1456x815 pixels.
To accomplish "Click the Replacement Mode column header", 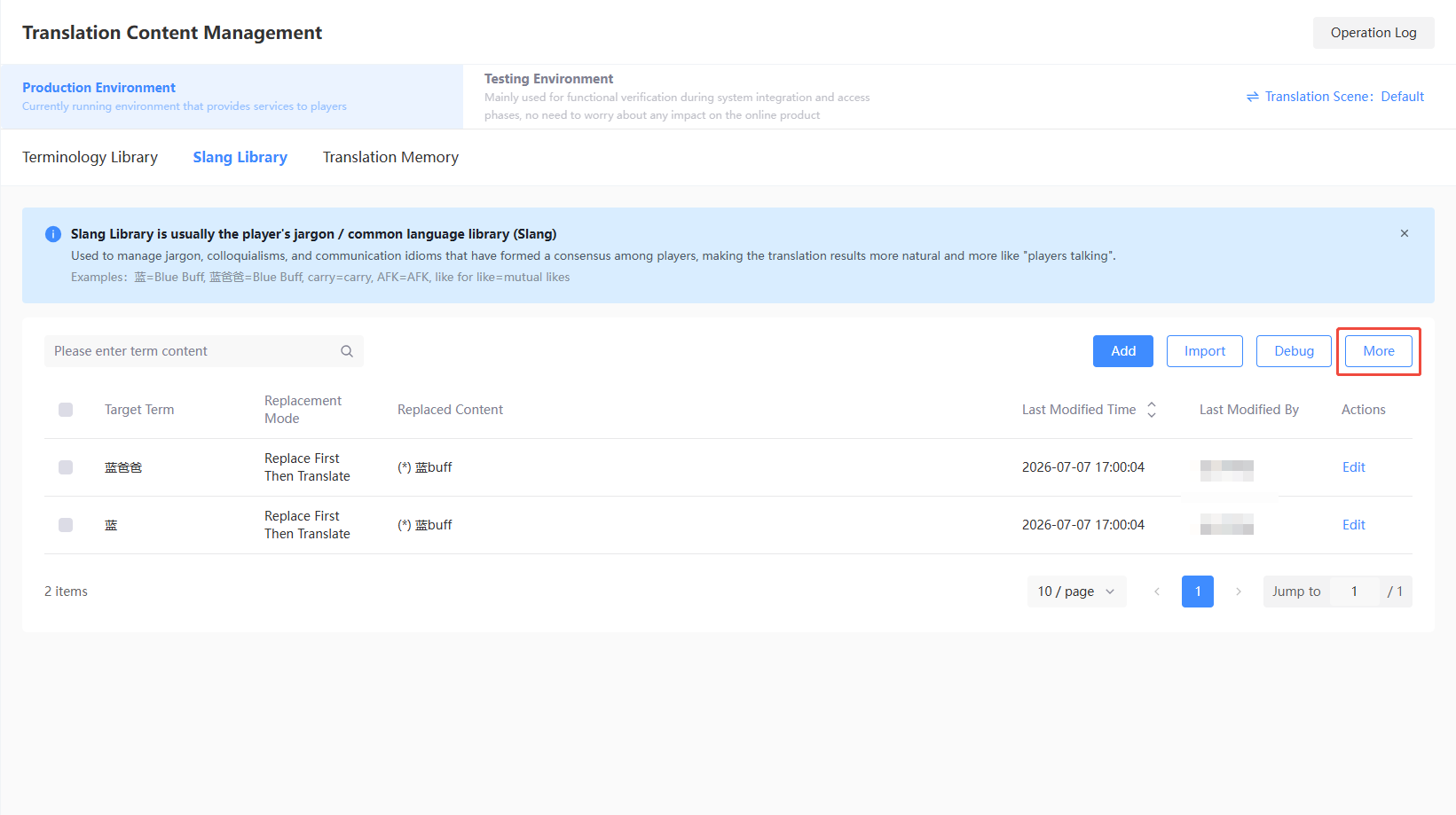I will [x=303, y=410].
